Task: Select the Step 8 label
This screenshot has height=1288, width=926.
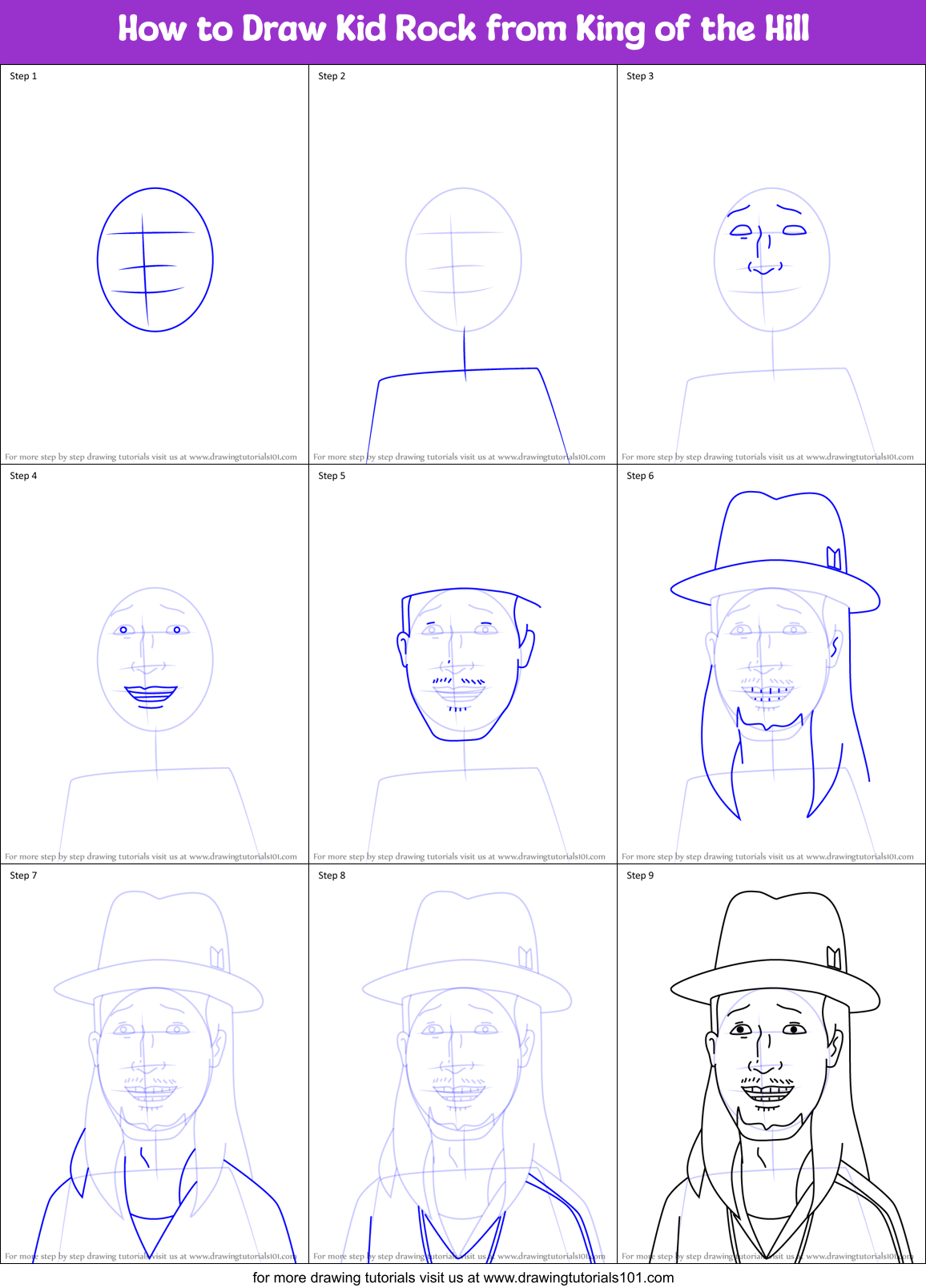Action: (332, 875)
